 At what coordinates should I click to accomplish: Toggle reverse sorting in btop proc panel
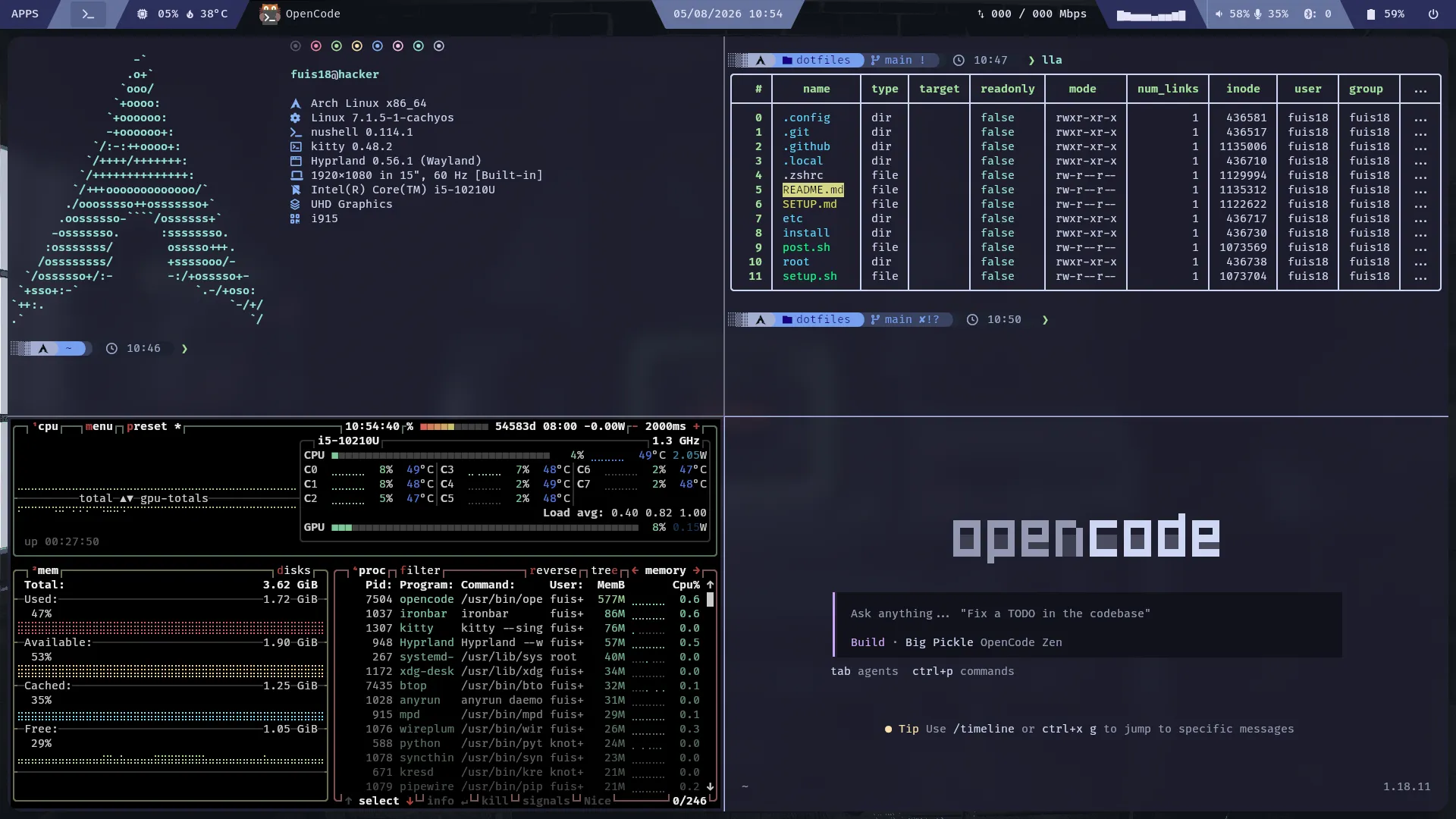pyautogui.click(x=554, y=570)
